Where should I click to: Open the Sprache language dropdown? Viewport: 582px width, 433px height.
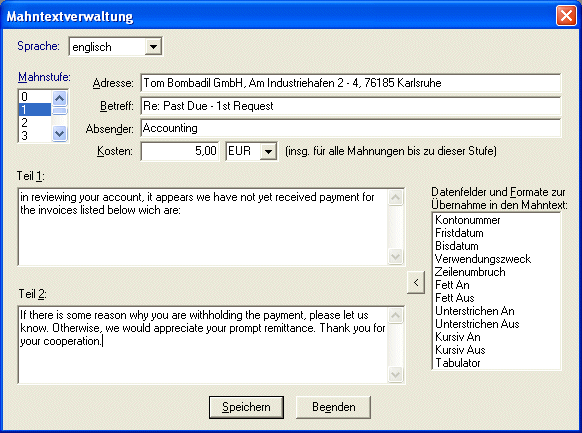point(153,47)
